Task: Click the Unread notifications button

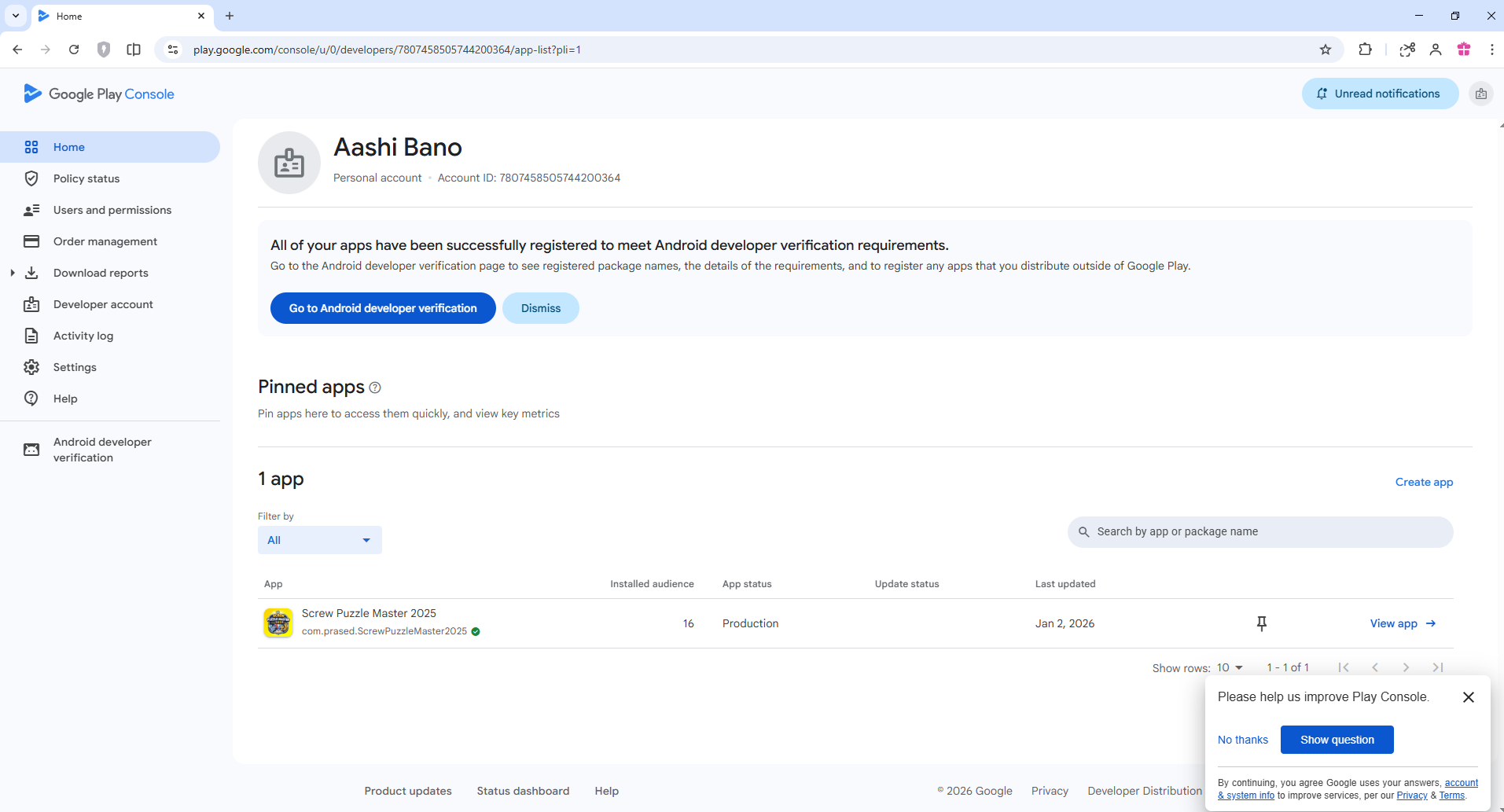Action: pos(1380,94)
